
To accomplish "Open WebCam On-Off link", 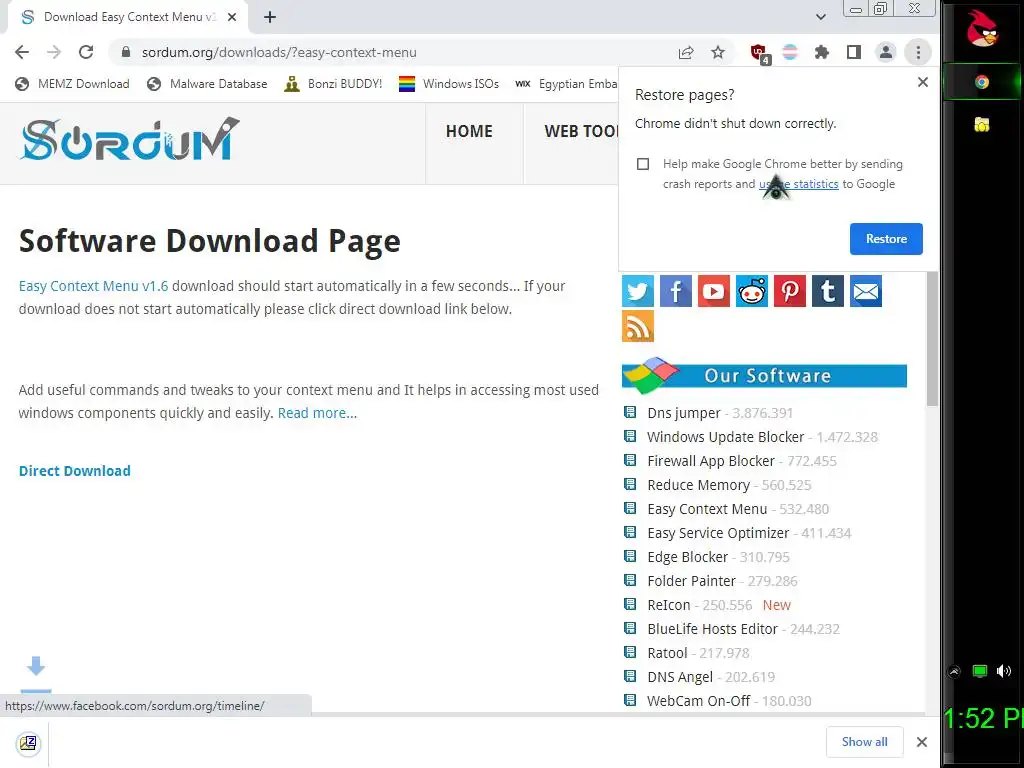I will coord(698,701).
